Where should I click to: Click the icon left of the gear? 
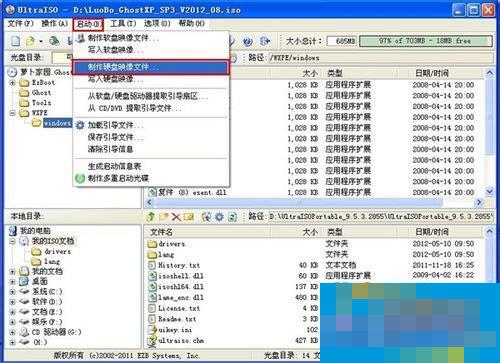click(206, 217)
